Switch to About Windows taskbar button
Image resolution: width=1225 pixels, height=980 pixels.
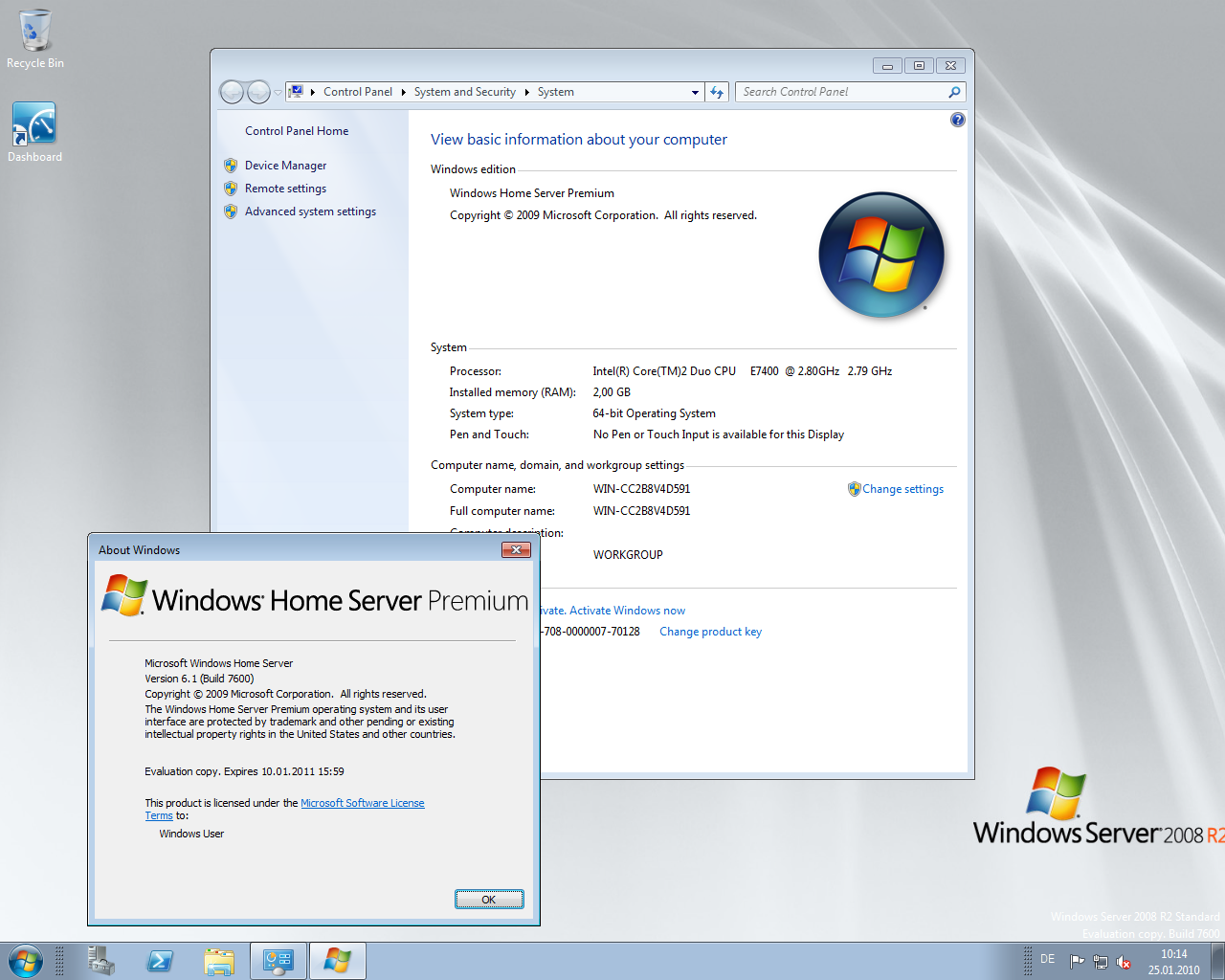(338, 961)
